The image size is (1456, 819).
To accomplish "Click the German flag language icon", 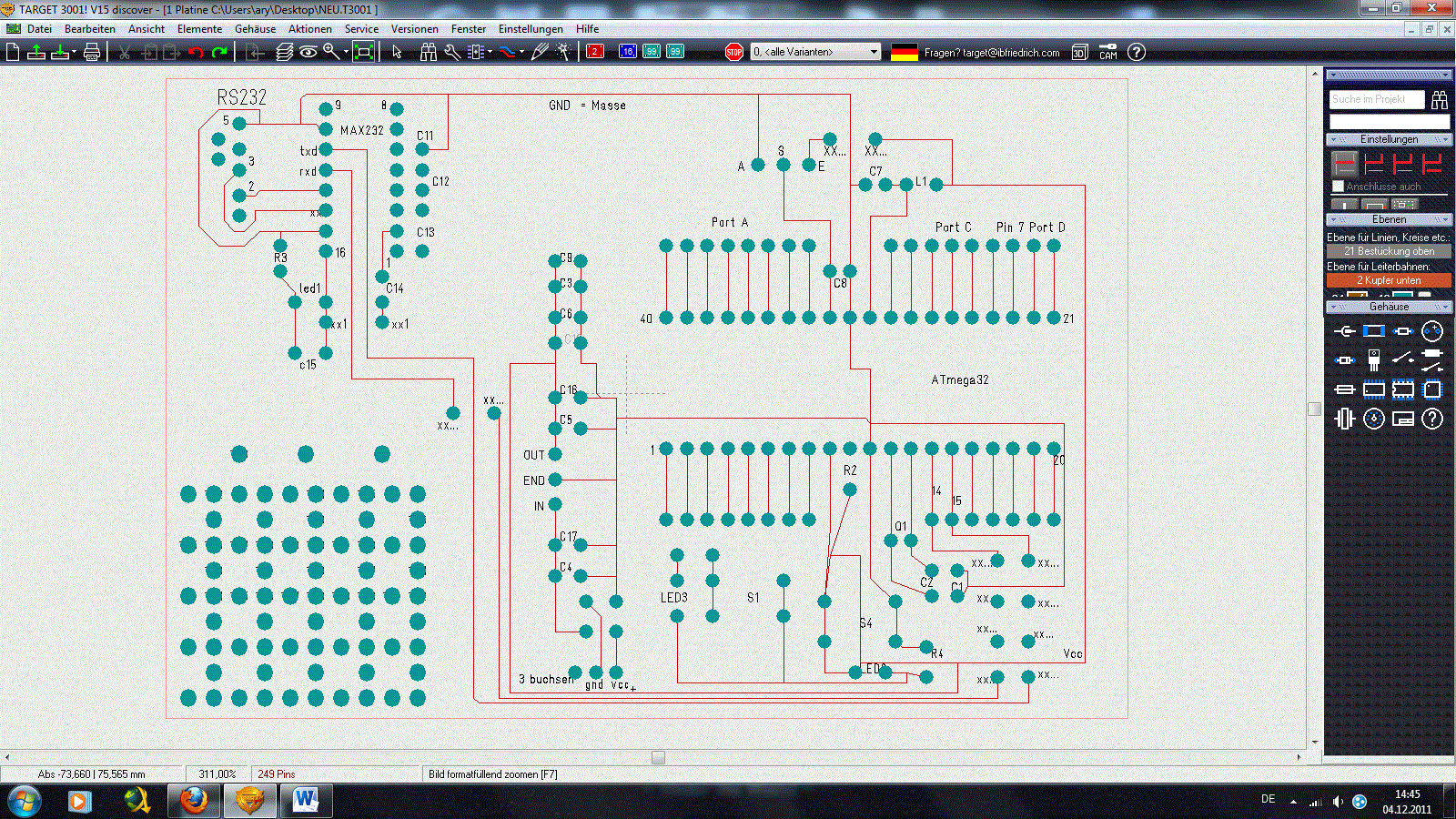I will 905,52.
